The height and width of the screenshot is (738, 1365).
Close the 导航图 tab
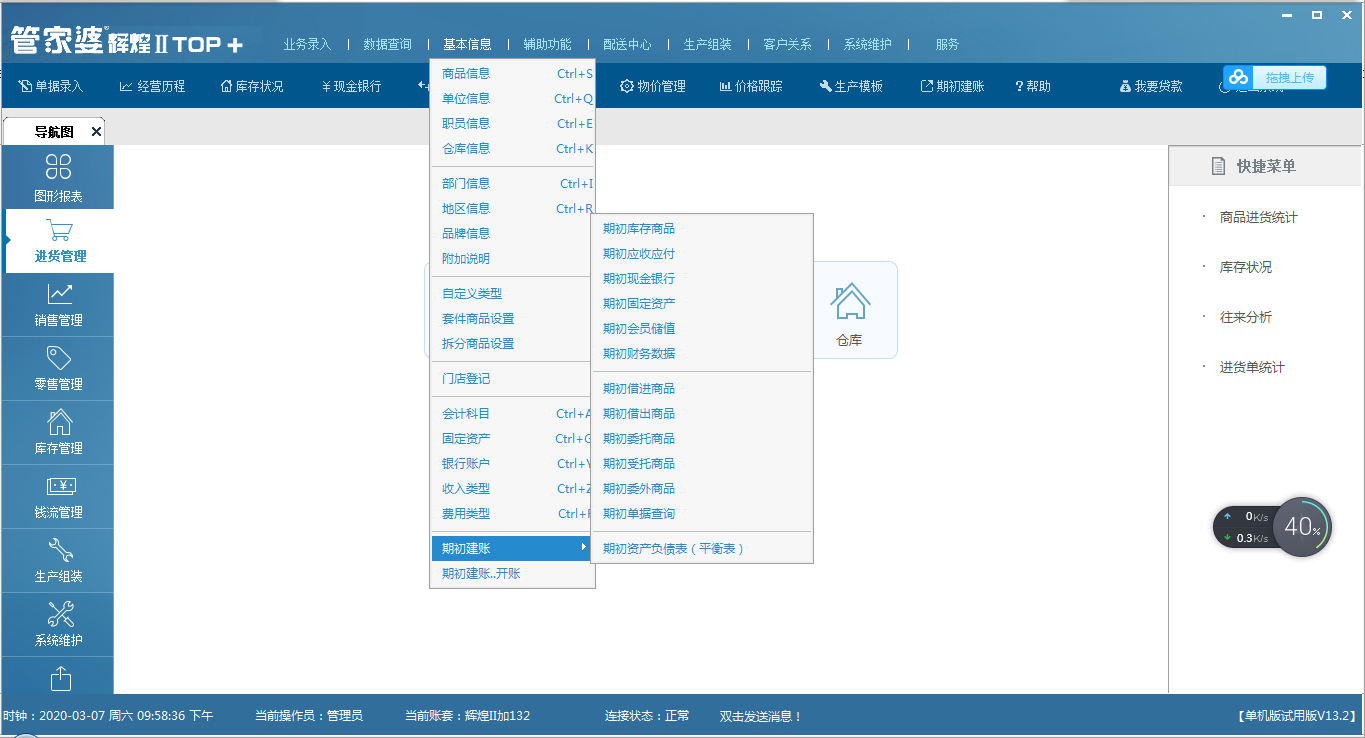[96, 131]
